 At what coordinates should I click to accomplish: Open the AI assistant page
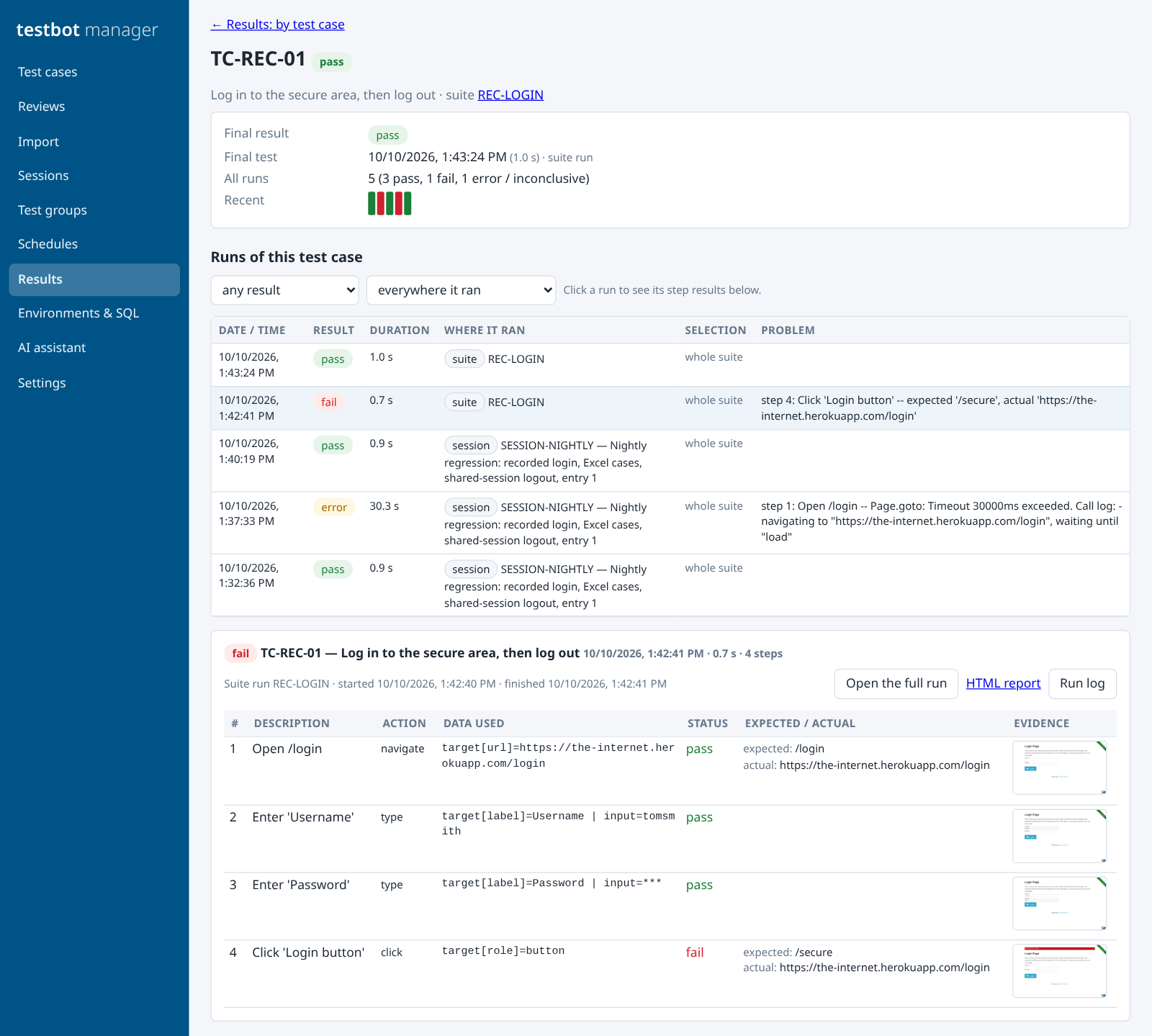click(x=94, y=348)
